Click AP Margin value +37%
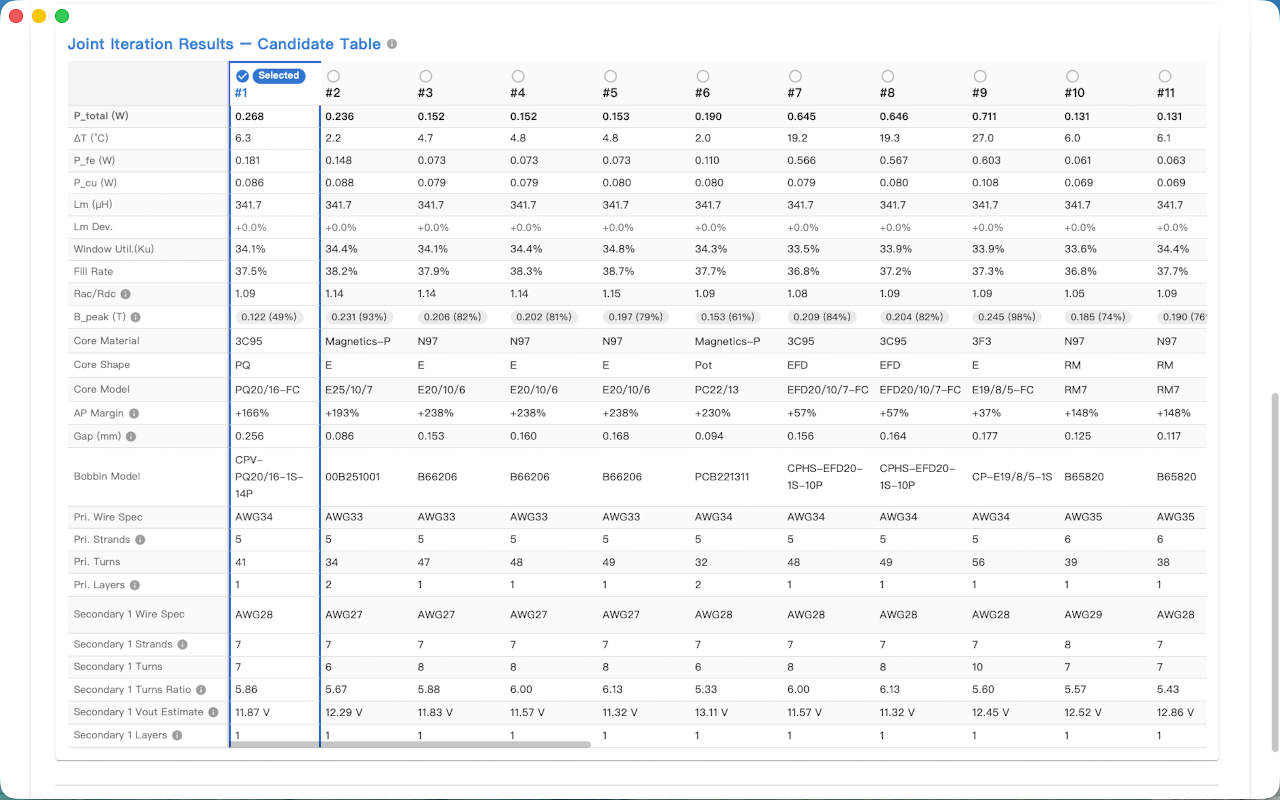The image size is (1280, 800). tap(986, 413)
